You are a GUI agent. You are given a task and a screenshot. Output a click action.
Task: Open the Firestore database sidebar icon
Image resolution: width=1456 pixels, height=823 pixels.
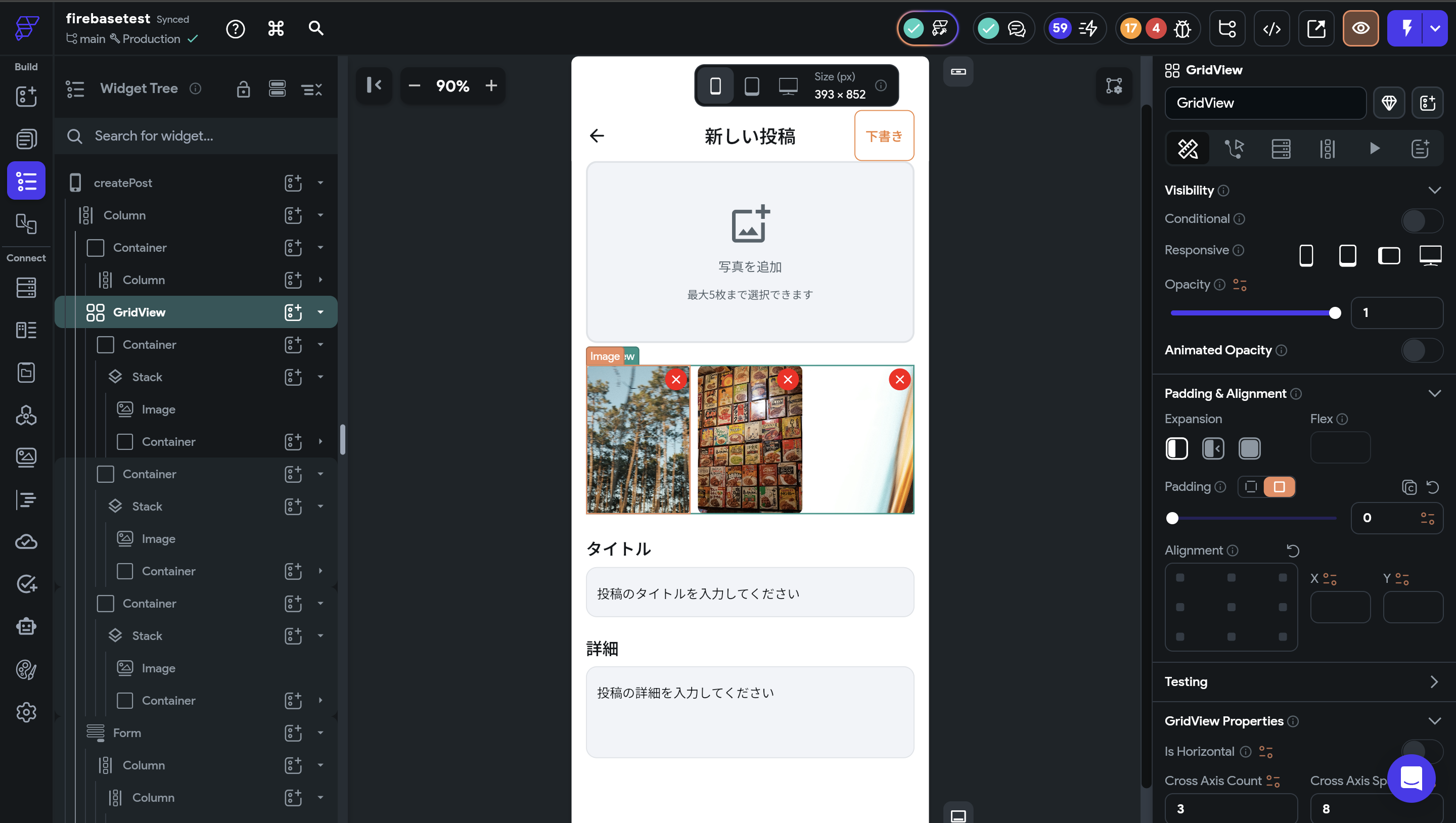[x=26, y=288]
